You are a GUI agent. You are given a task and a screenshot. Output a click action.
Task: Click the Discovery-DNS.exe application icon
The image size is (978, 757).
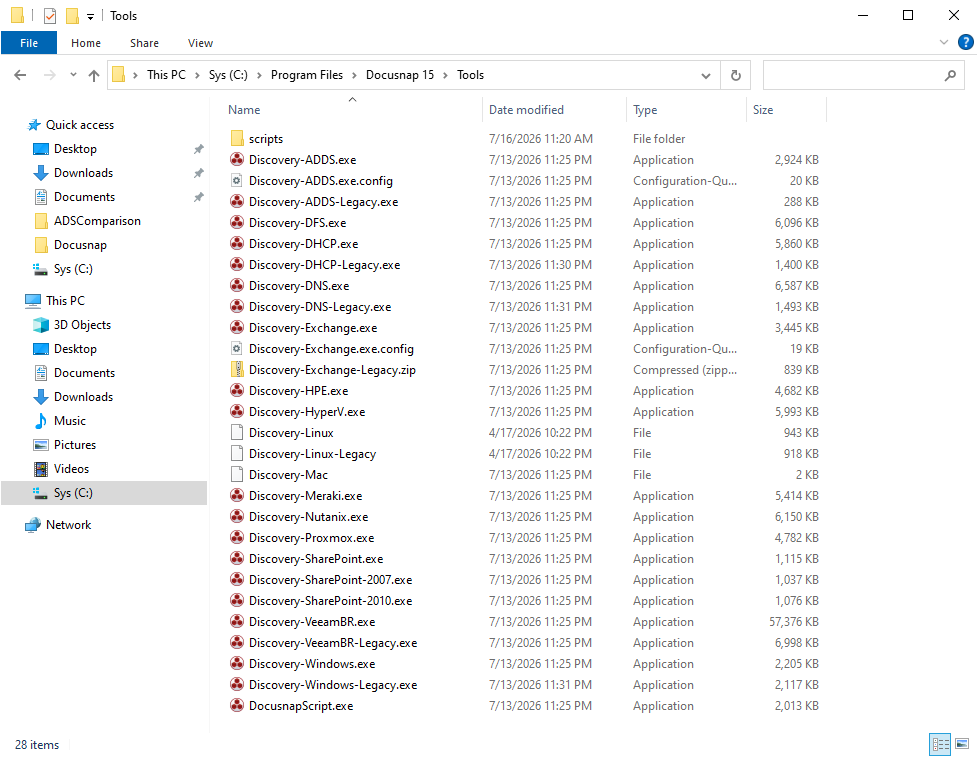[x=237, y=286]
